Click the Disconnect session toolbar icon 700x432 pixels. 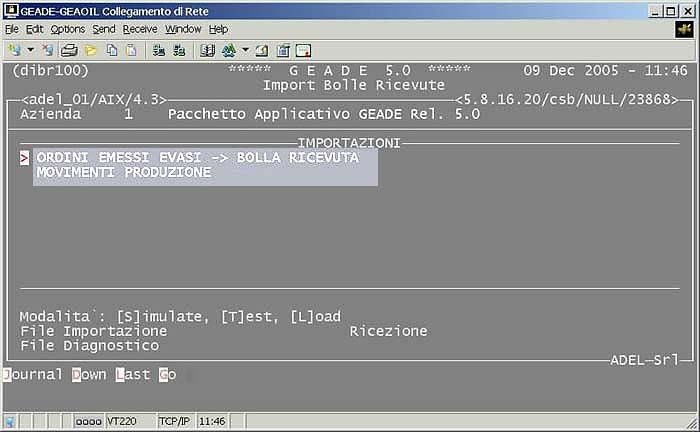[47, 49]
